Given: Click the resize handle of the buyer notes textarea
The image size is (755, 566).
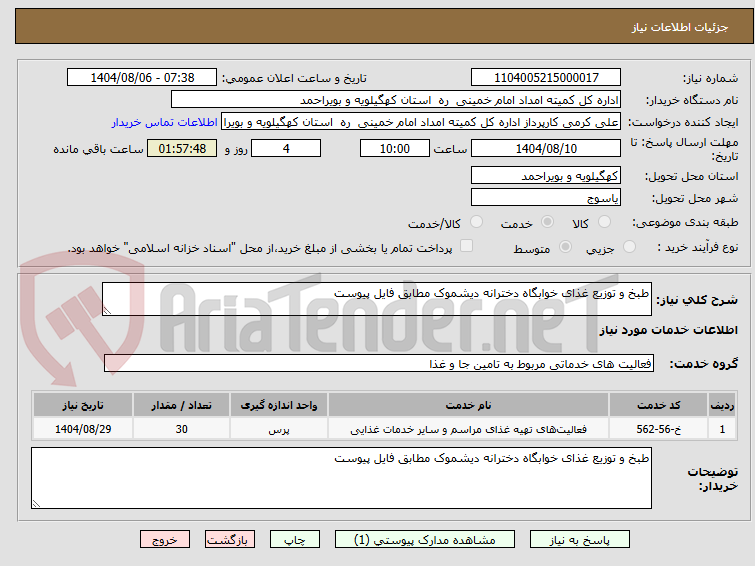Looking at the screenshot, I should coord(36,504).
